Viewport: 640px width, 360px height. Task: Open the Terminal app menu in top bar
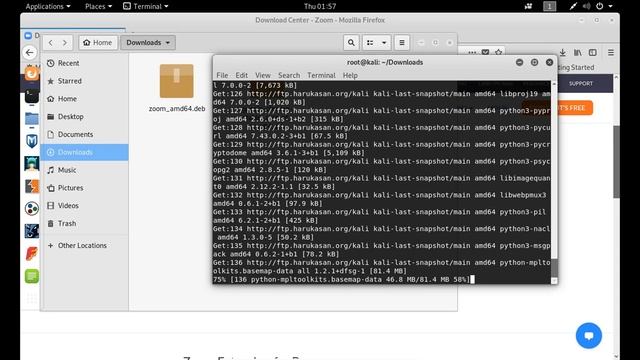coord(146,6)
